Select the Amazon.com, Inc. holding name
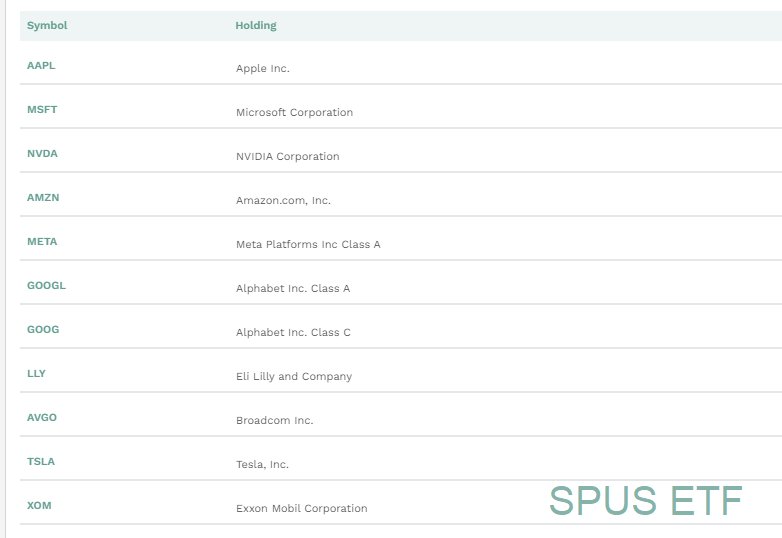 (x=283, y=200)
